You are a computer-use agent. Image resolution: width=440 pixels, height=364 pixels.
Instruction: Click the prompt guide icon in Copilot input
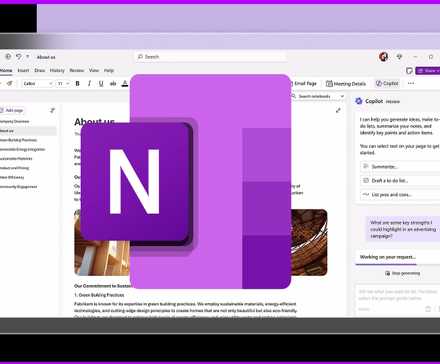tap(428, 309)
